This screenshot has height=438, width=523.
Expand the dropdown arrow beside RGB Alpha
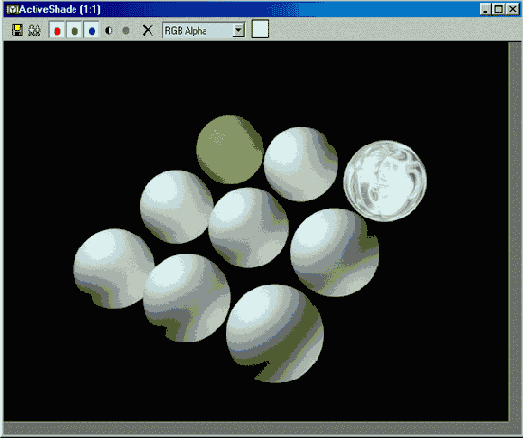238,30
